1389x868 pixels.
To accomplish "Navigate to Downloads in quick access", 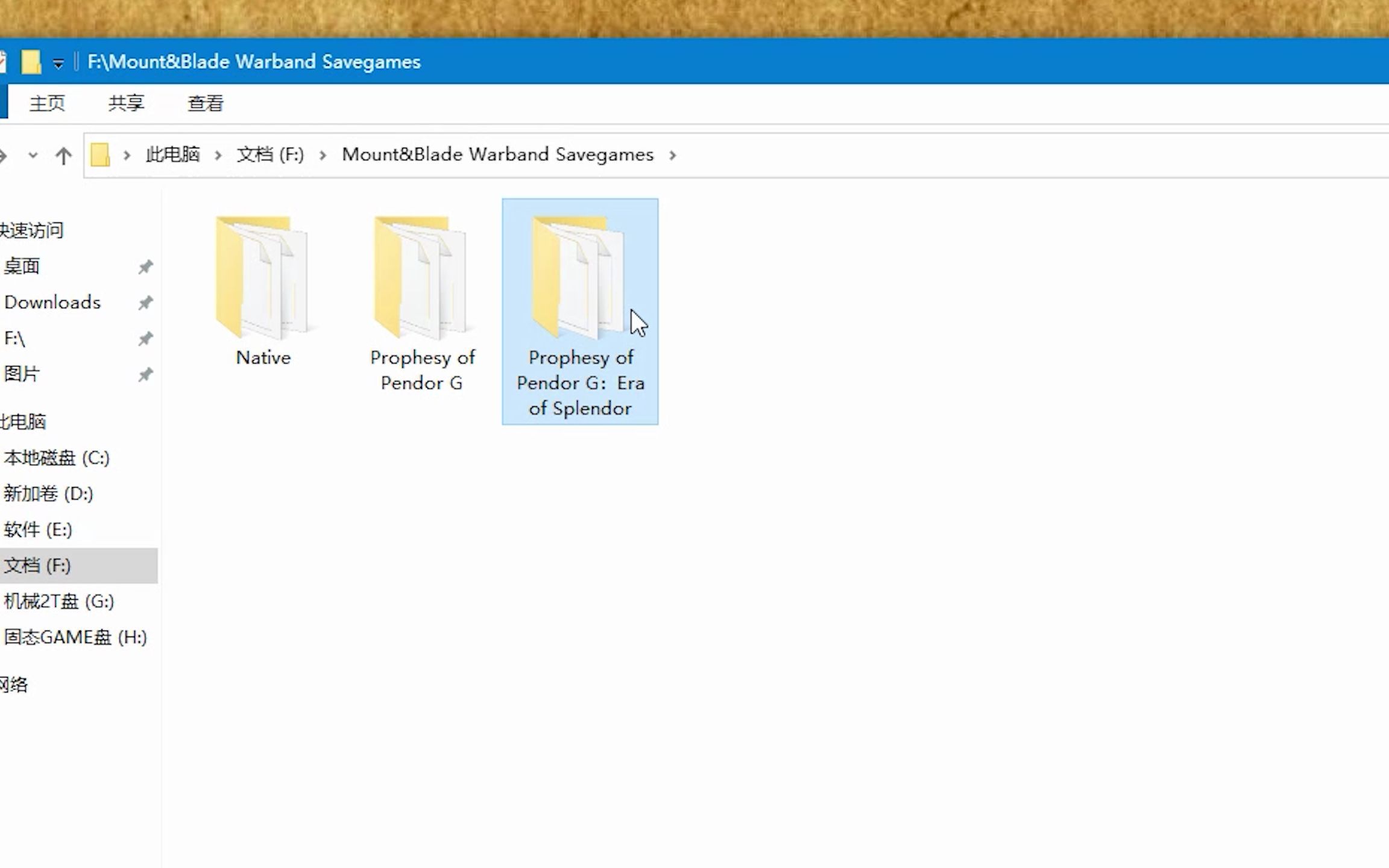I will [x=52, y=301].
